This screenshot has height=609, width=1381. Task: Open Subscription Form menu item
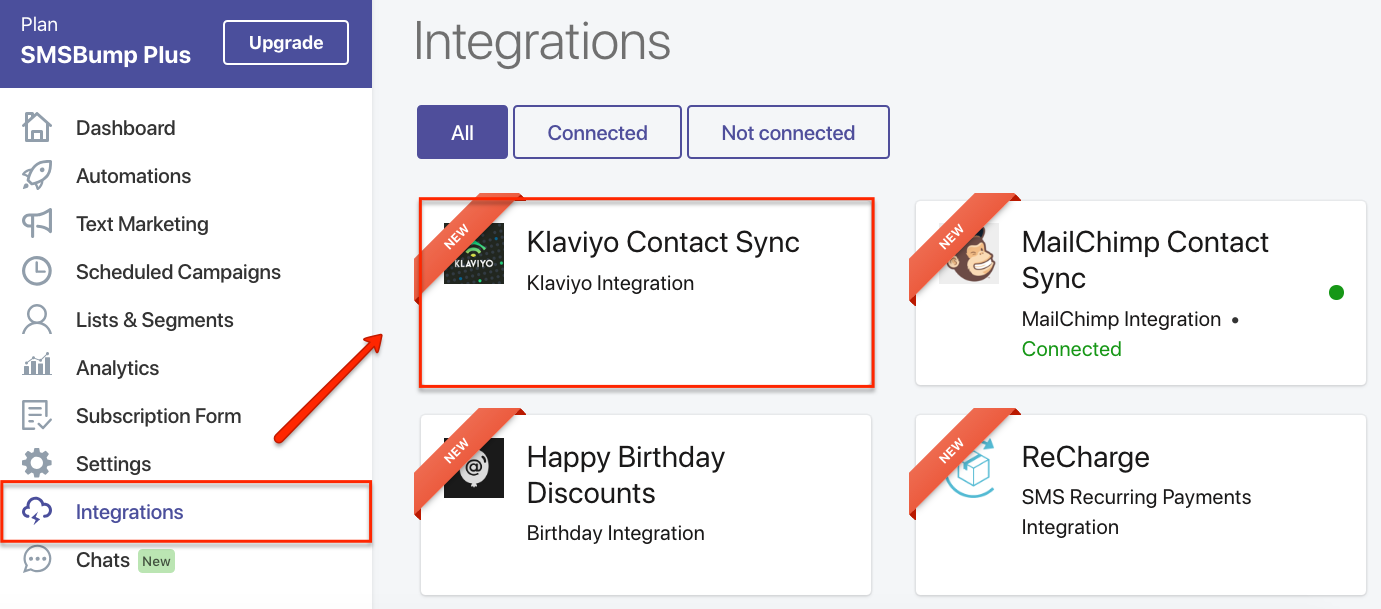pos(159,416)
